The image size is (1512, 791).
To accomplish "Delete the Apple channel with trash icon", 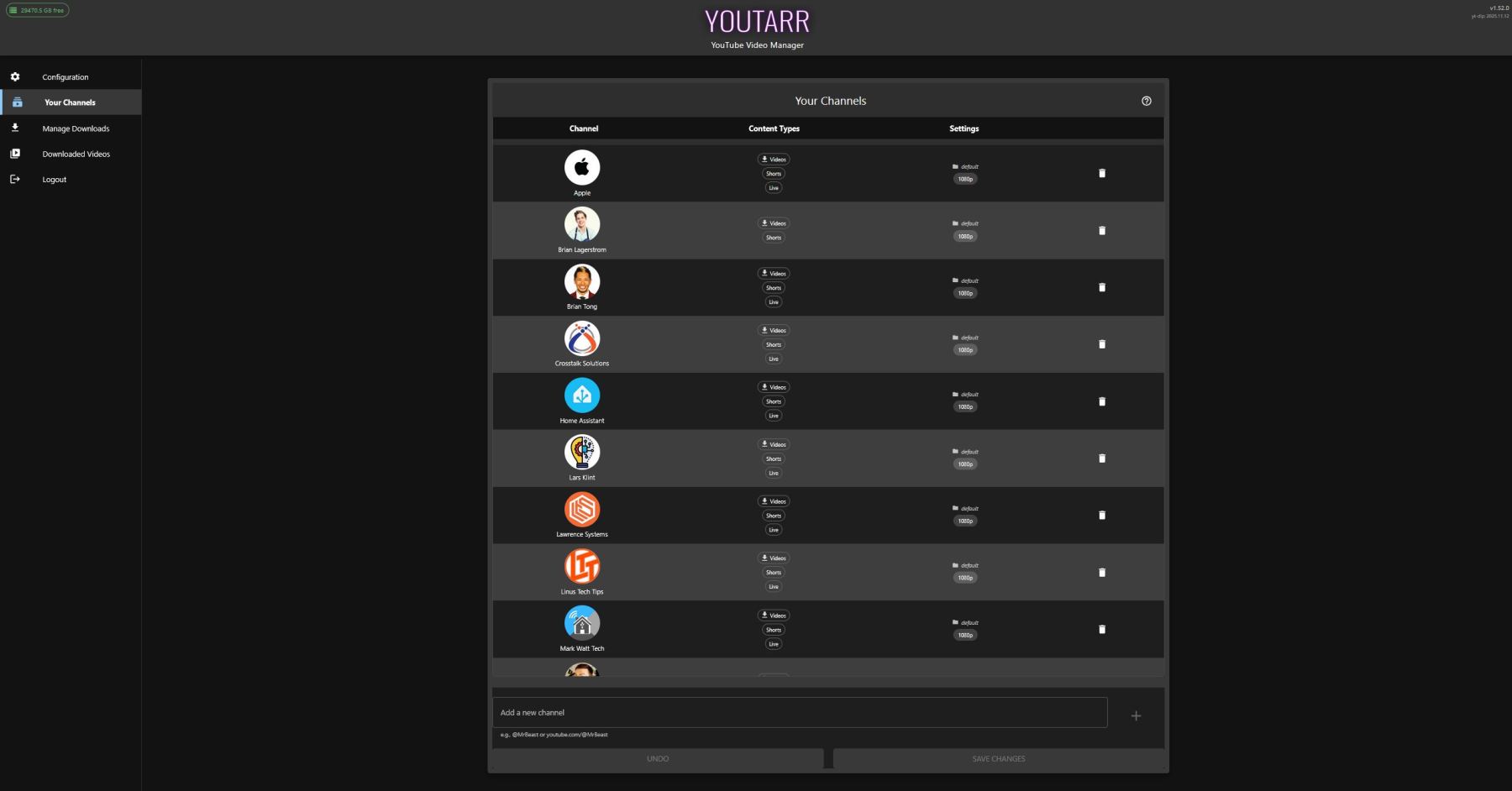I will click(x=1102, y=174).
